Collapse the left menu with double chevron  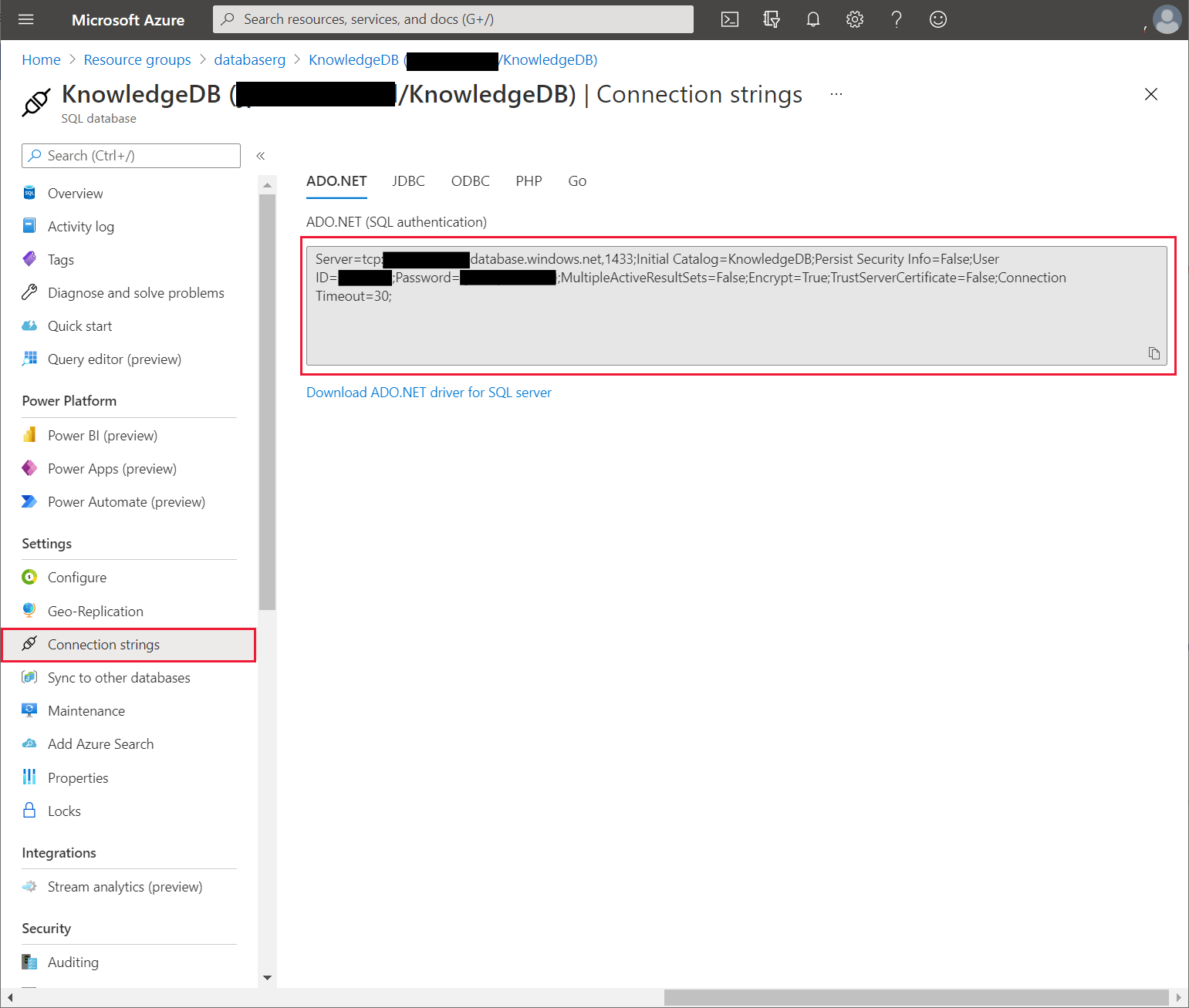click(261, 156)
